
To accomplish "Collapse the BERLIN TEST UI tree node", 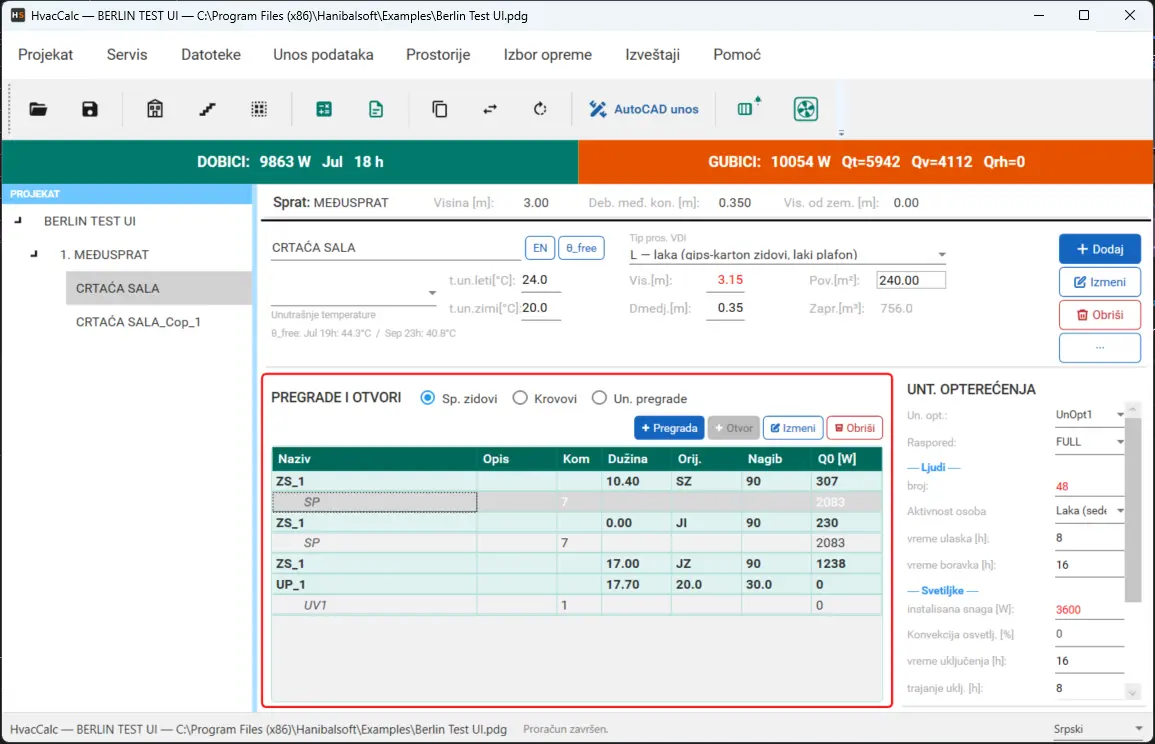I will coord(18,220).
